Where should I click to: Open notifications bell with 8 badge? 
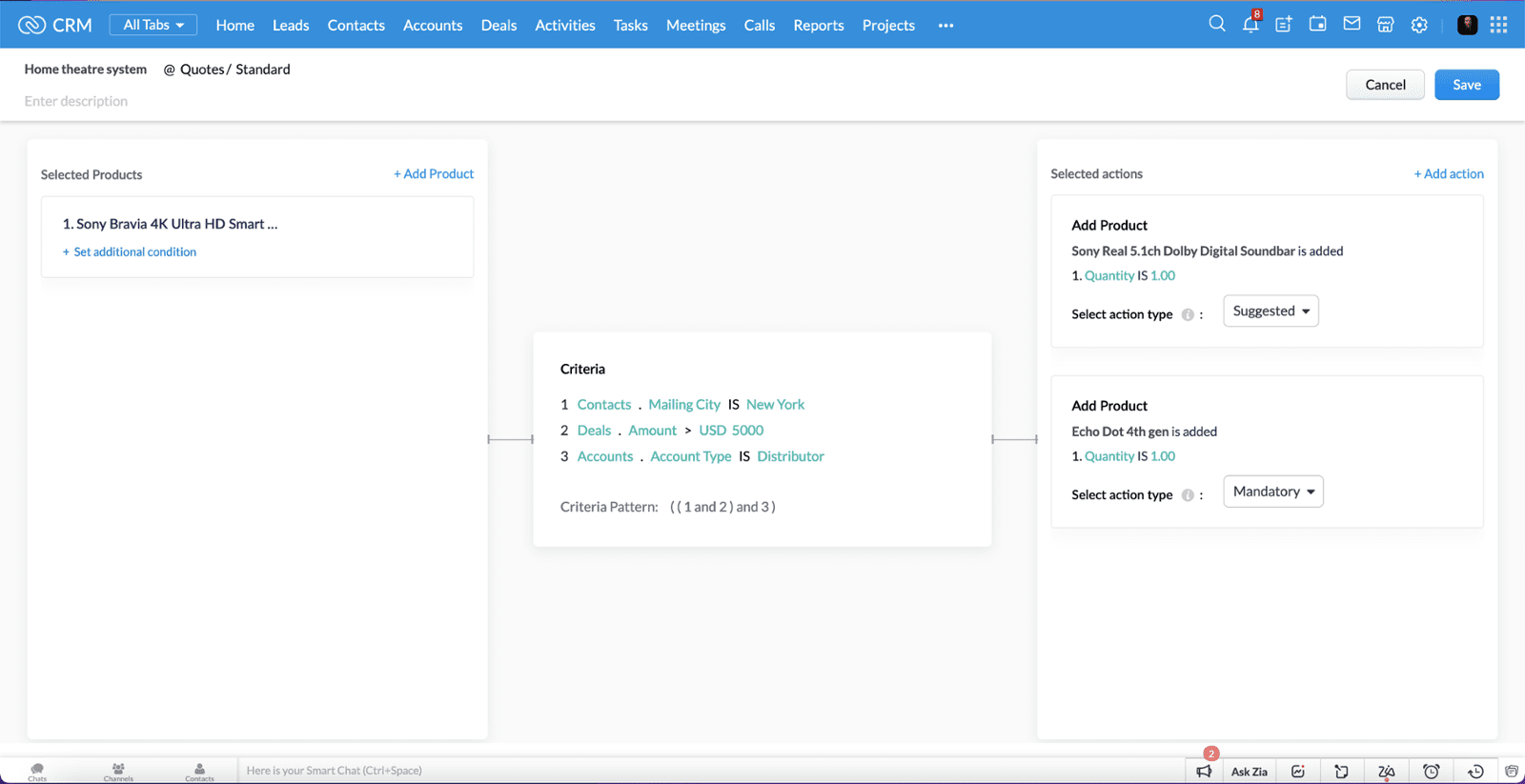pos(1250,25)
